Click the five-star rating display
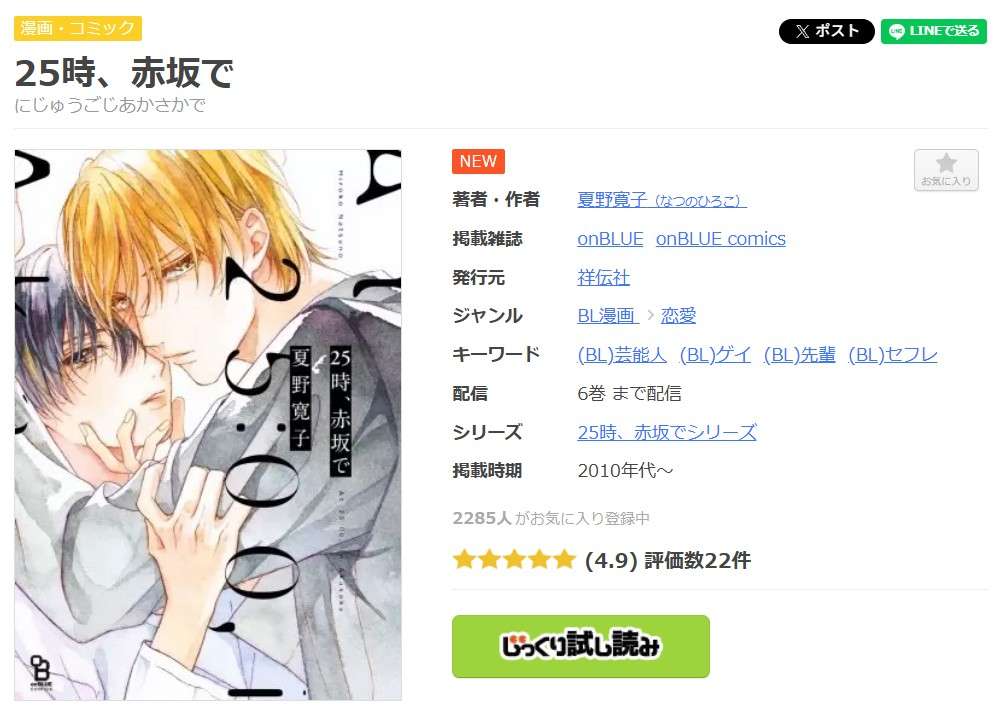 coord(514,560)
